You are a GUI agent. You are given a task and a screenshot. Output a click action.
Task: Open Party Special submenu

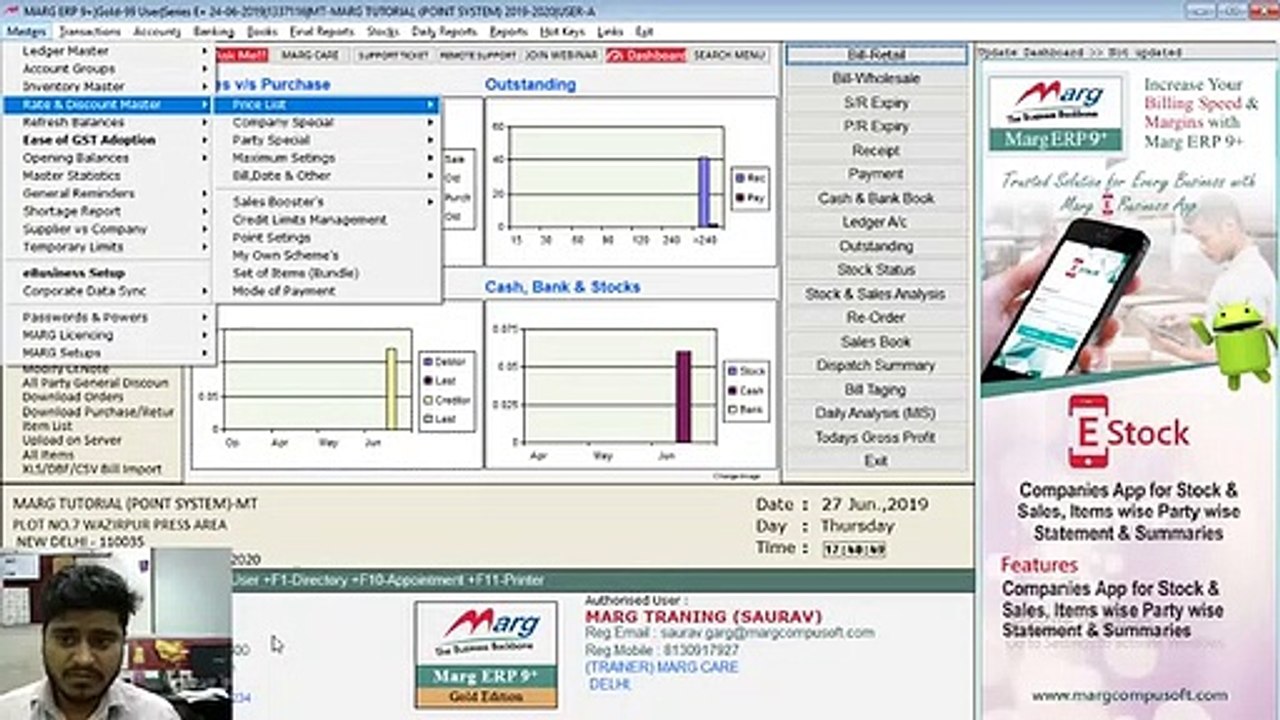coord(327,140)
